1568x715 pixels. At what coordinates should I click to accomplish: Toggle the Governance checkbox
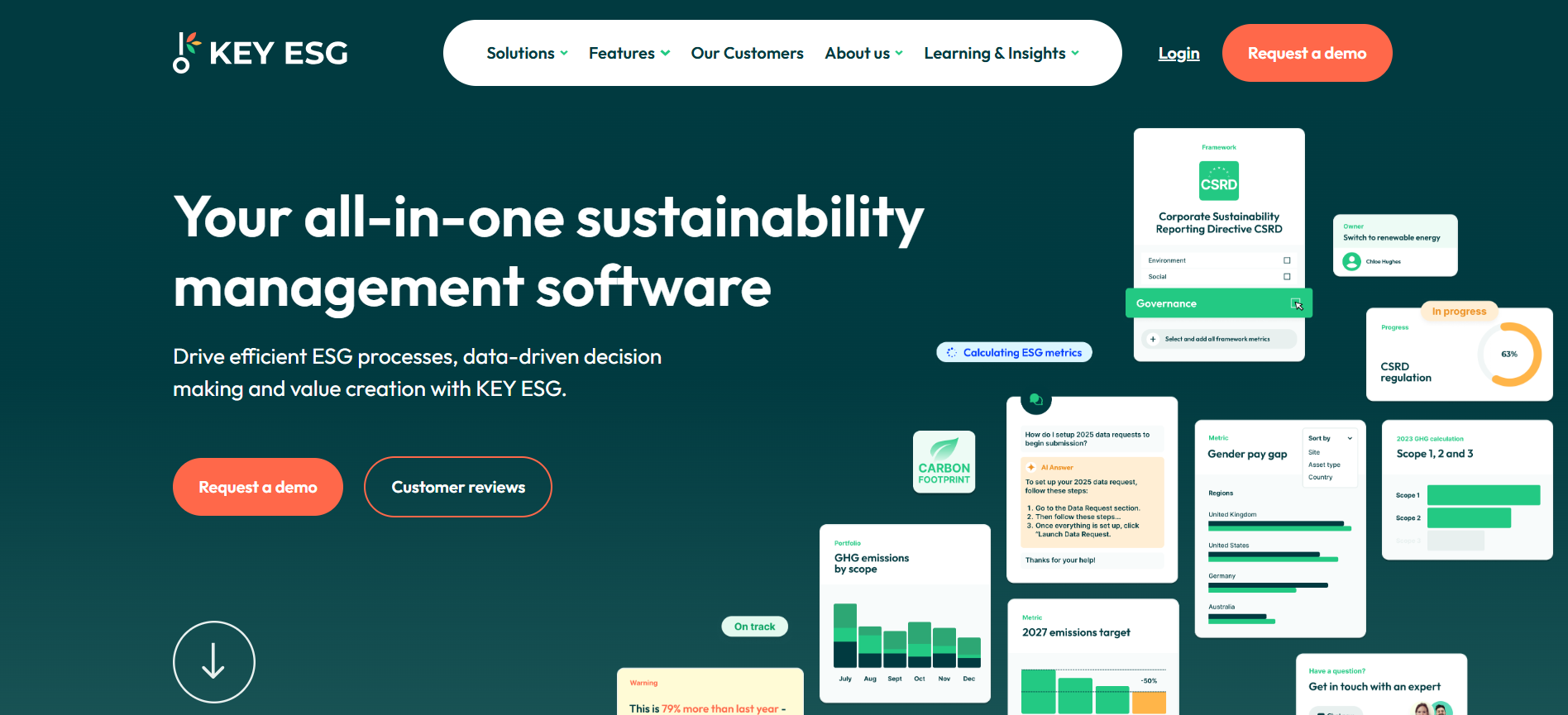pyautogui.click(x=1296, y=303)
